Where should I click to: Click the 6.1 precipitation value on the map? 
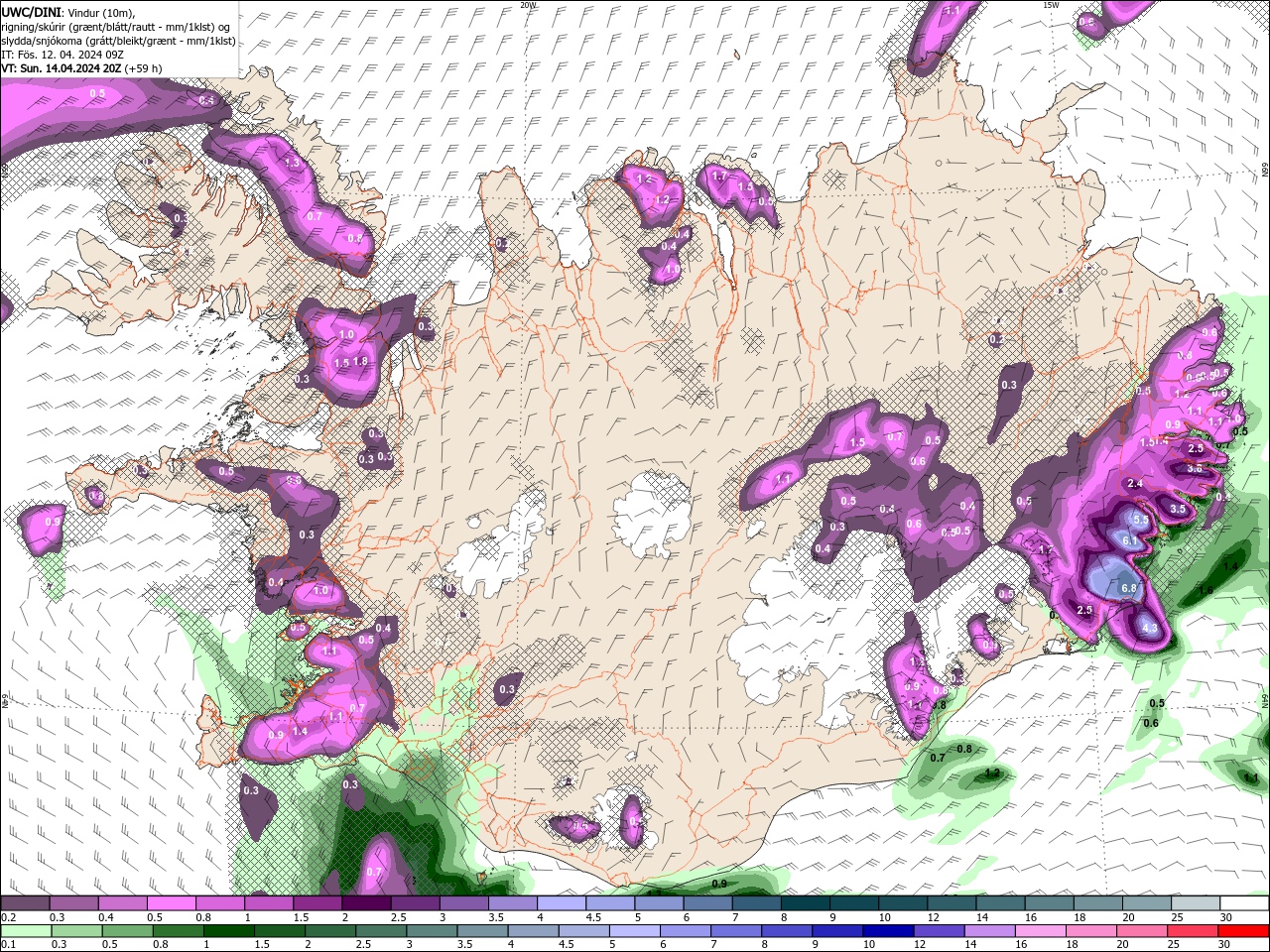pos(1130,540)
